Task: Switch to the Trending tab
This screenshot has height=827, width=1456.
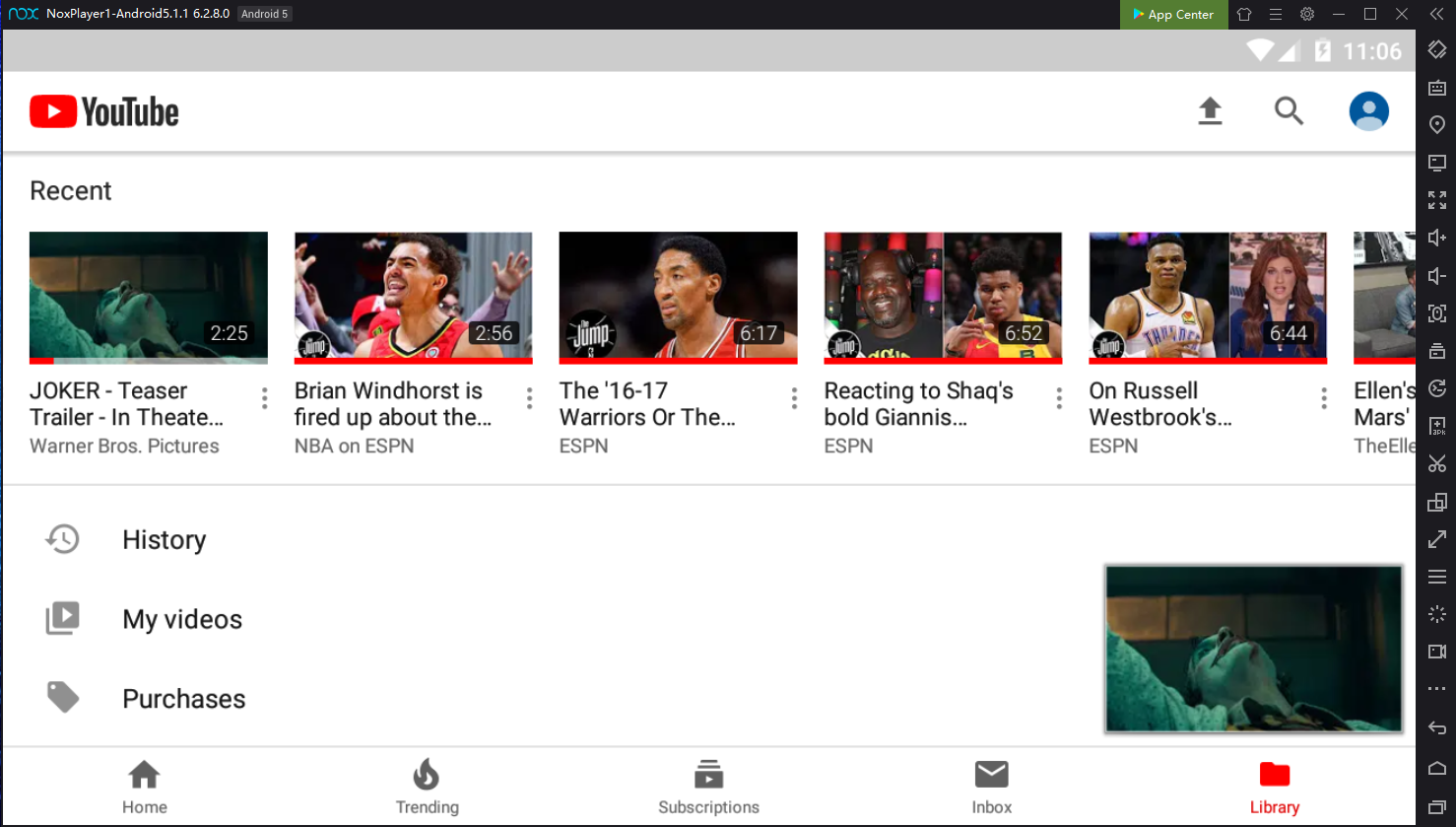Action: pyautogui.click(x=427, y=787)
